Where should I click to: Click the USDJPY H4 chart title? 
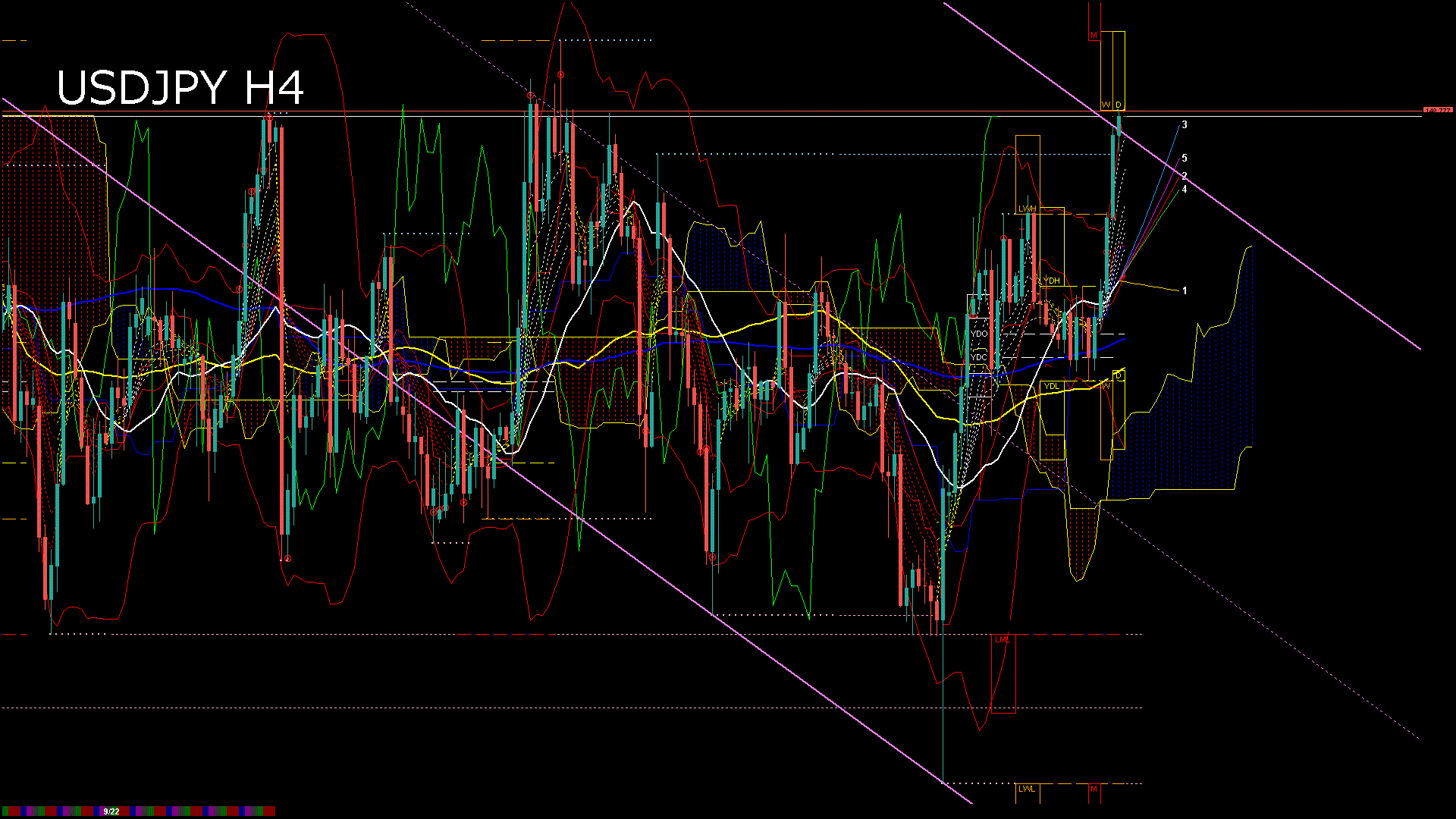[x=180, y=88]
